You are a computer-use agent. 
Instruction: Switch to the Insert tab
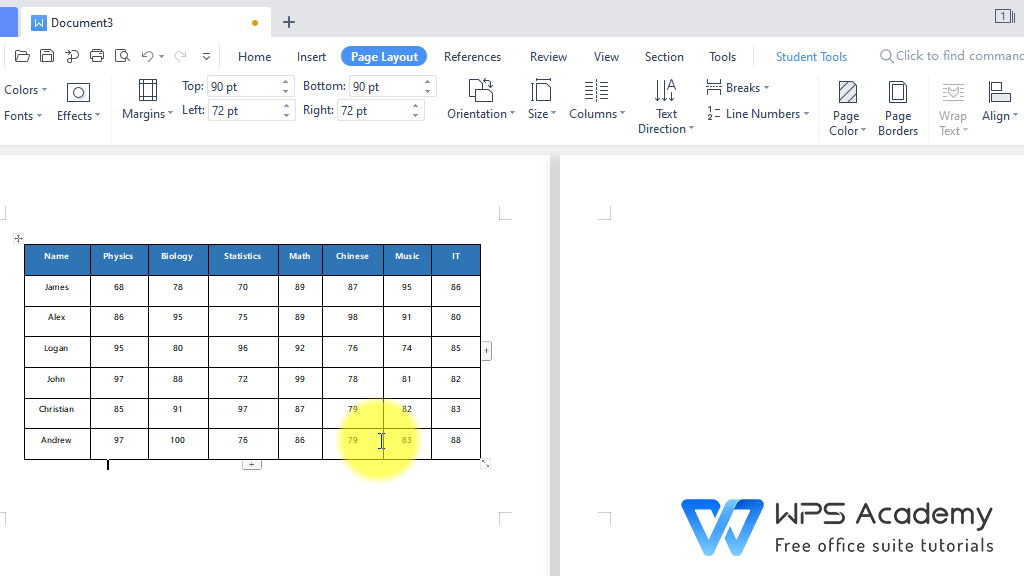[311, 56]
